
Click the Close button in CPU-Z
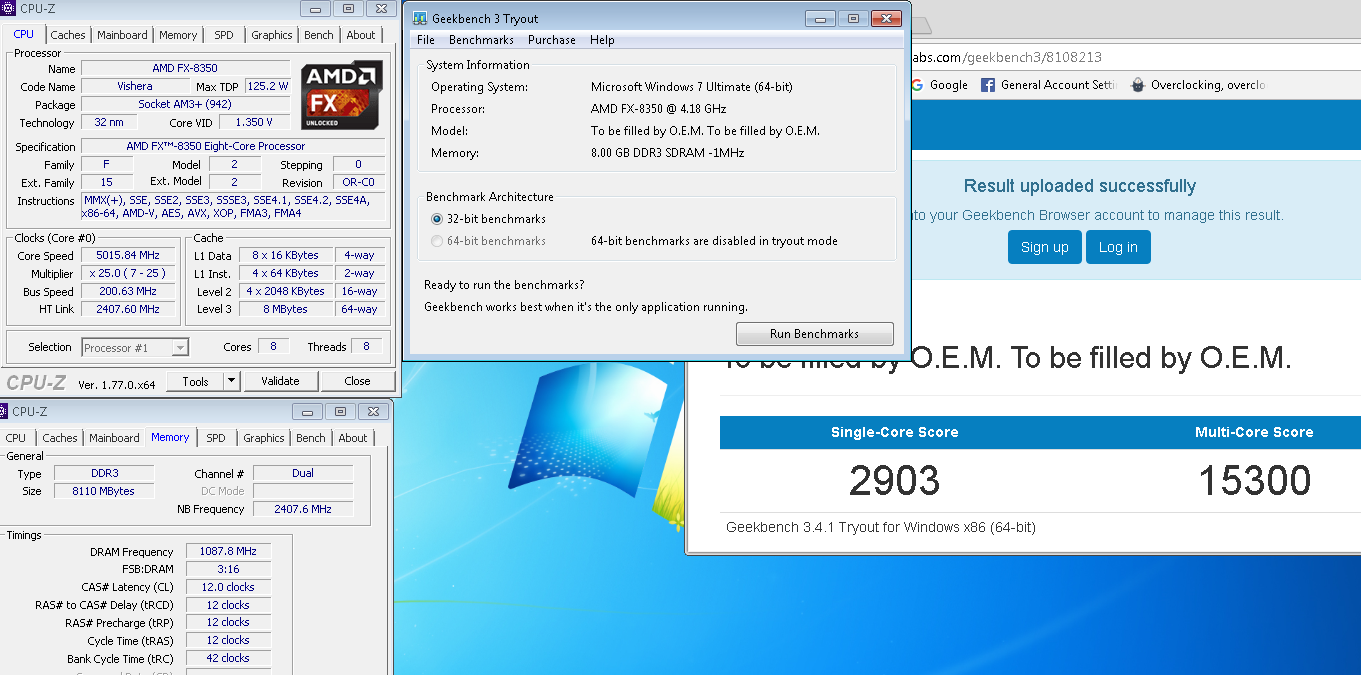(357, 381)
